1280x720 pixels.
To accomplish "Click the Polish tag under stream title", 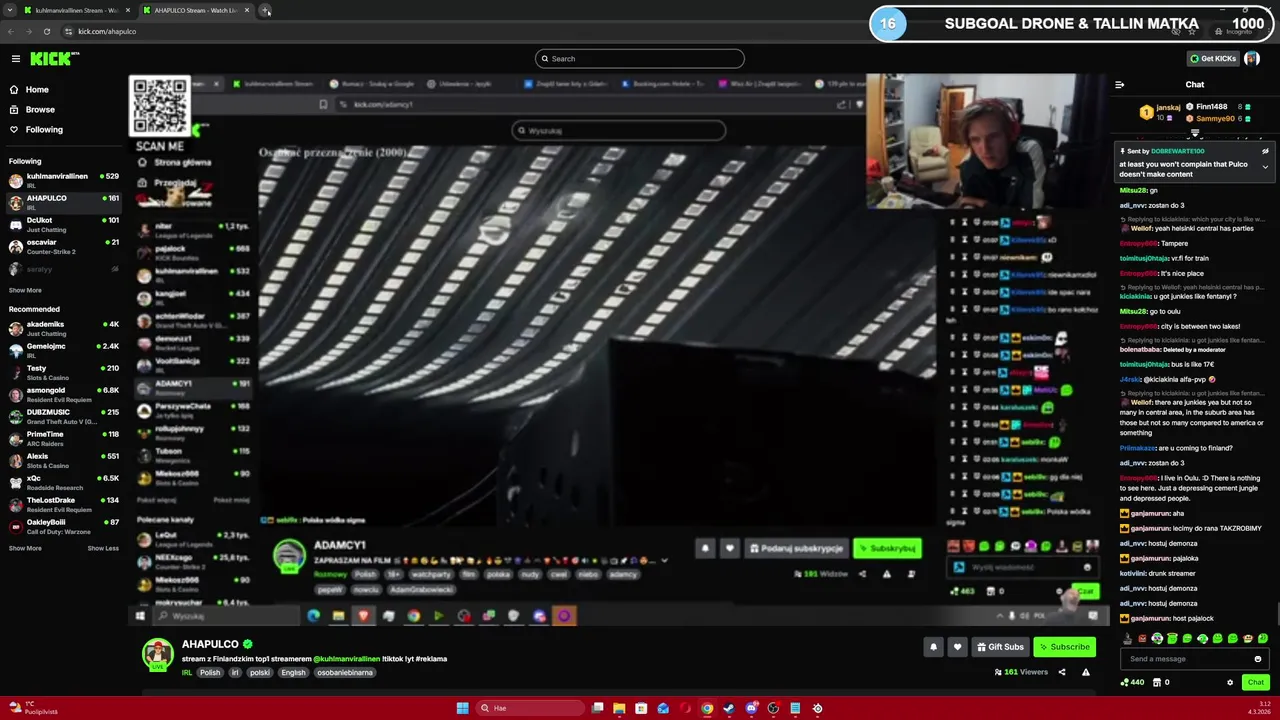I will pyautogui.click(x=210, y=673).
